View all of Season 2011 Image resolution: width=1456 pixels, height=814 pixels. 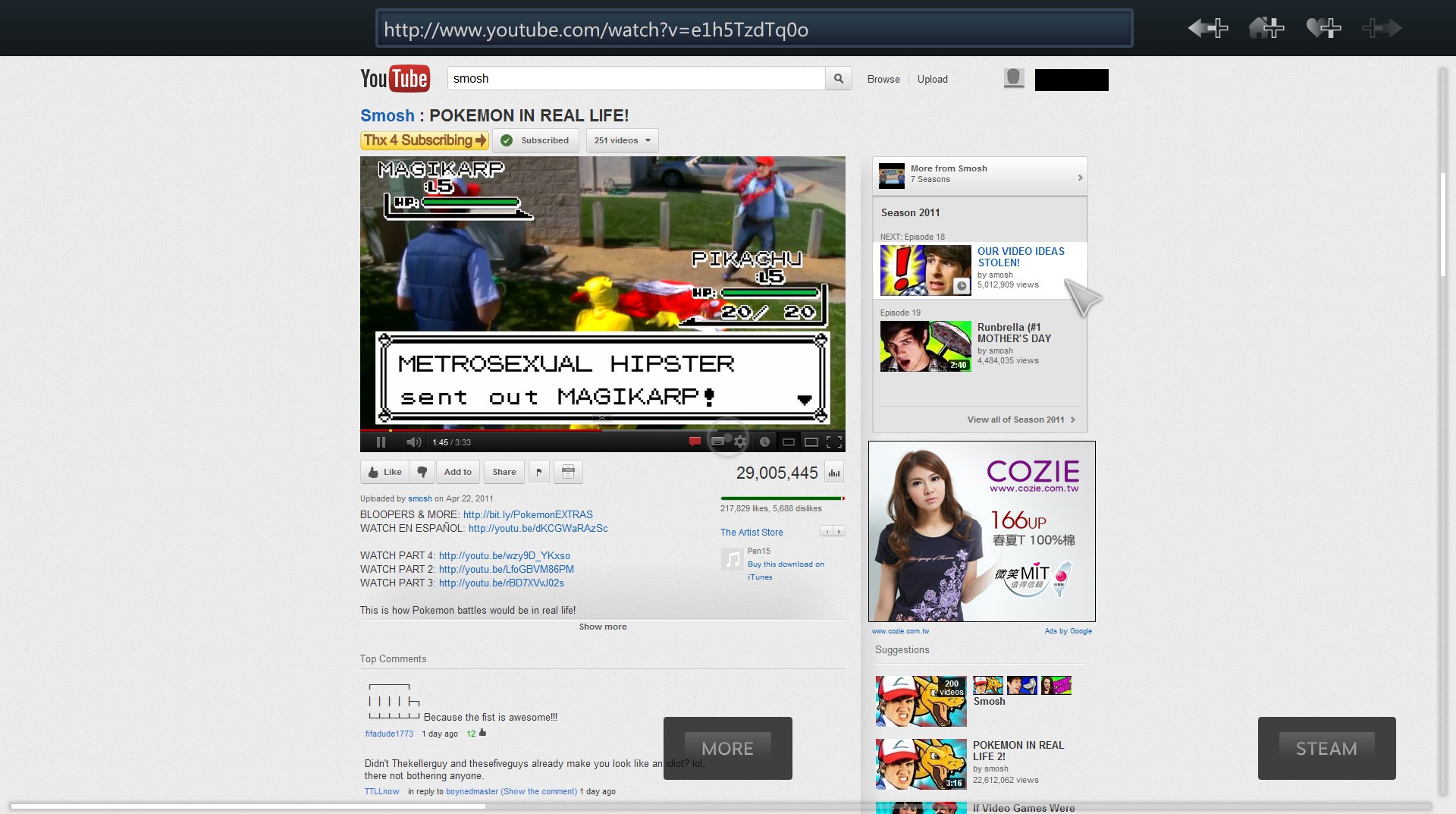tap(1021, 420)
